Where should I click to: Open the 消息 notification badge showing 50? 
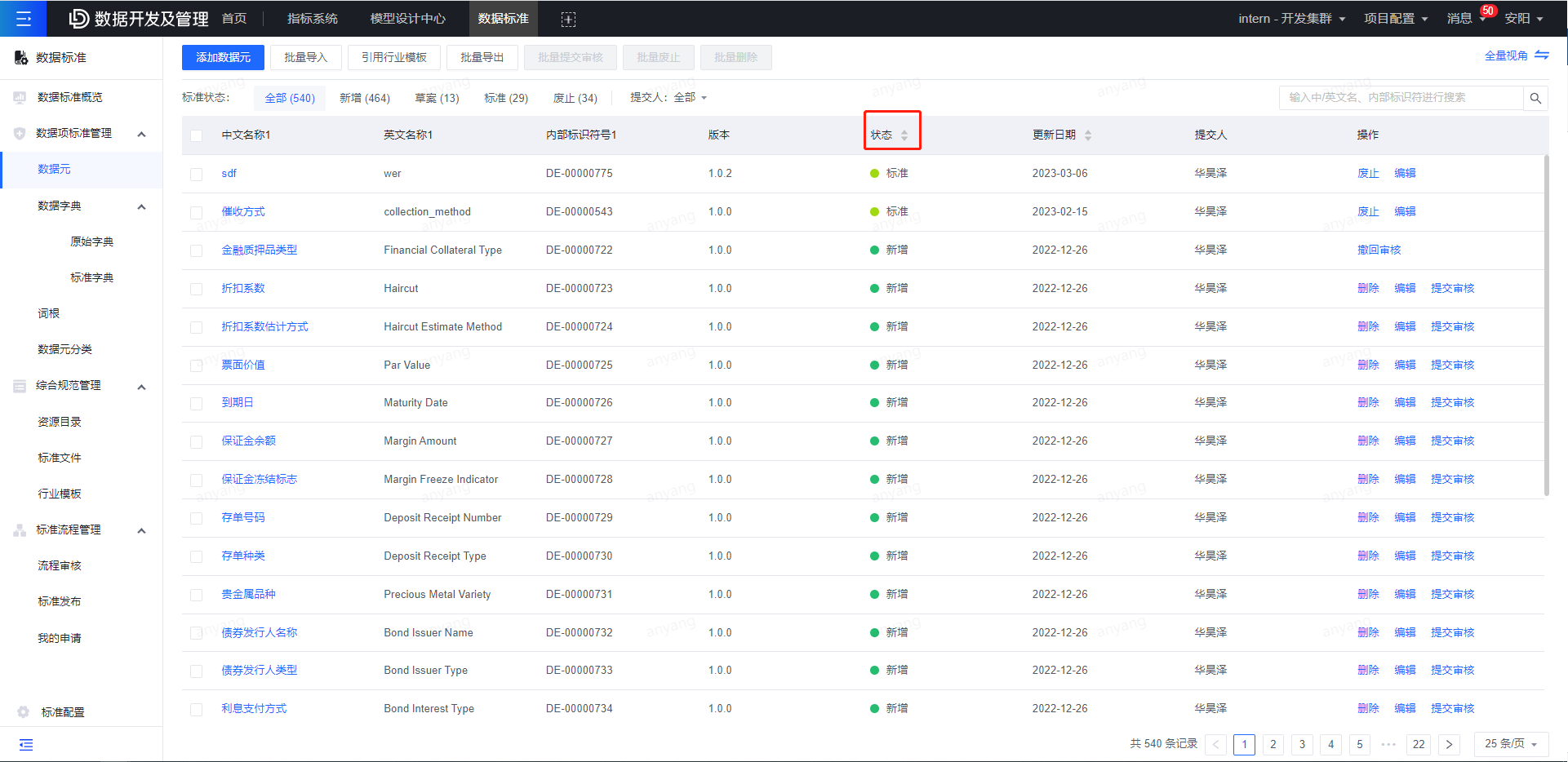click(1488, 11)
